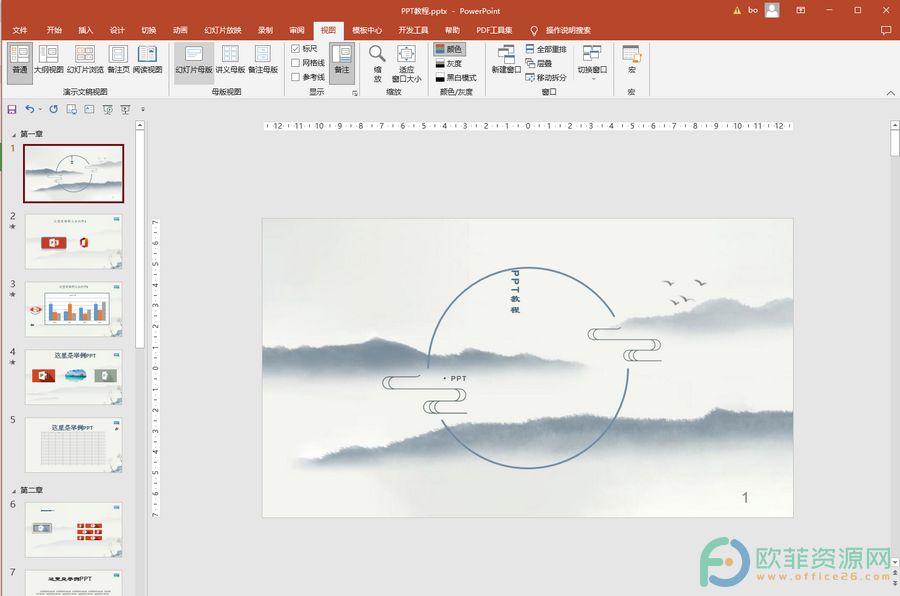Open Slide Sorter (幻灯片浏览)
The width and height of the screenshot is (900, 596).
(x=85, y=60)
